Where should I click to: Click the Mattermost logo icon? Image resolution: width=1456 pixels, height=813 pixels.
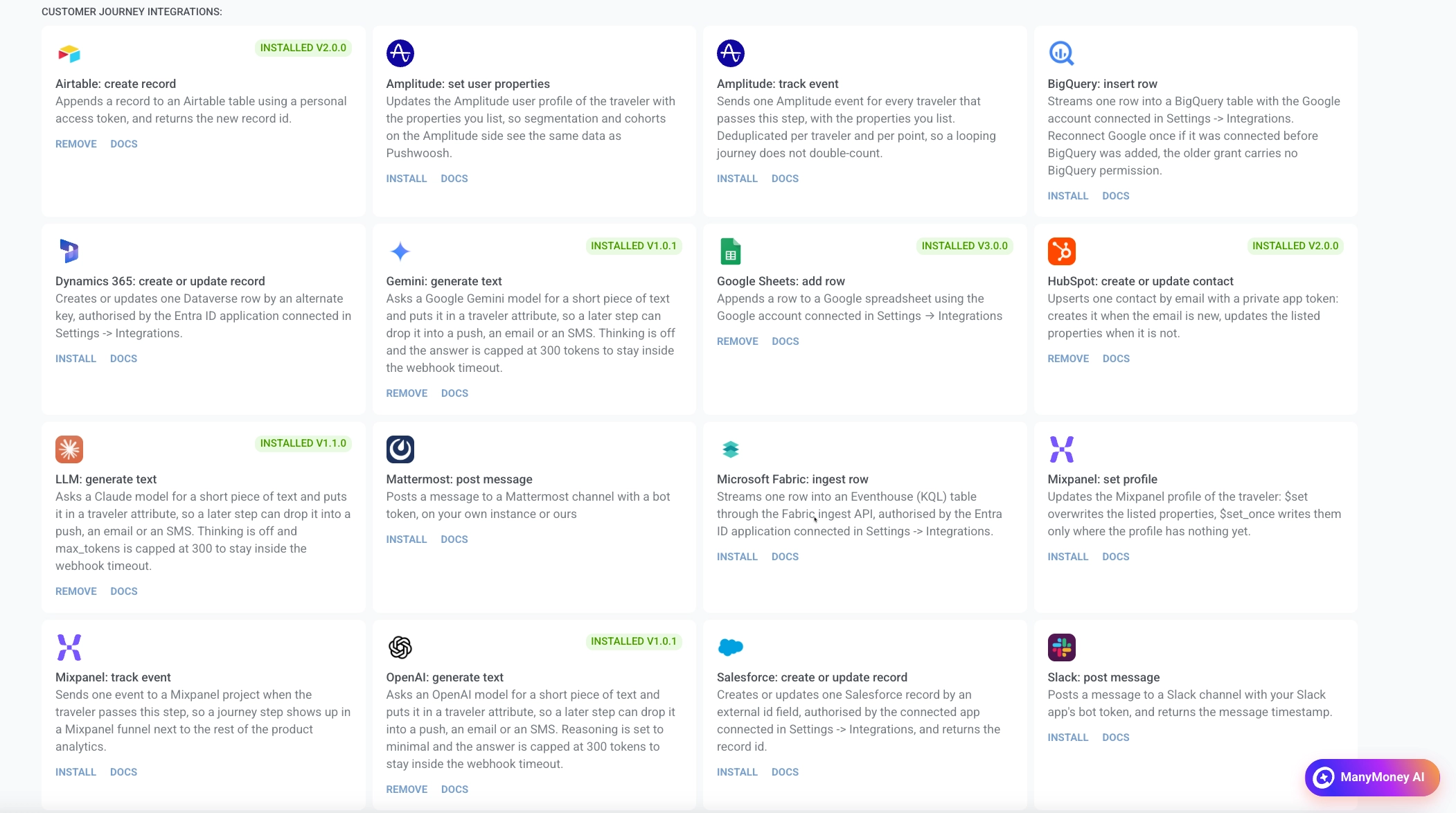click(400, 449)
